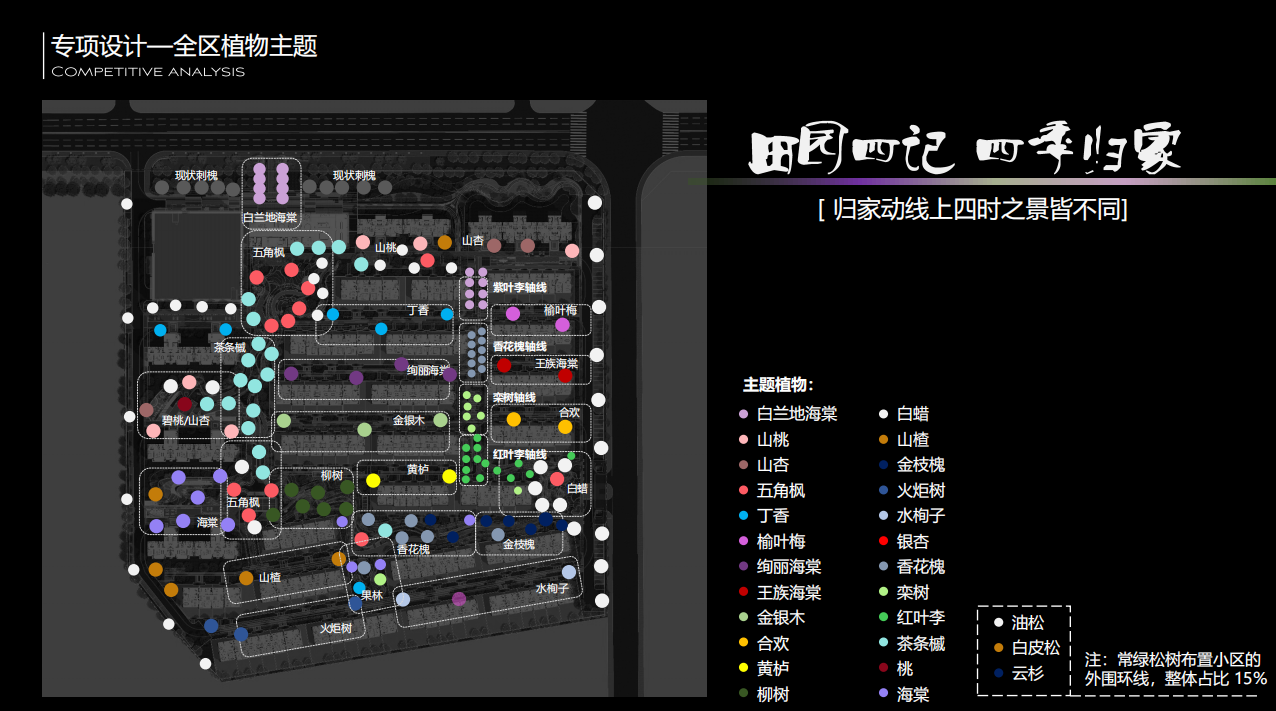This screenshot has height=711, width=1276.
Task: Click the 紫叶李轴线 label on the map
Action: (519, 288)
